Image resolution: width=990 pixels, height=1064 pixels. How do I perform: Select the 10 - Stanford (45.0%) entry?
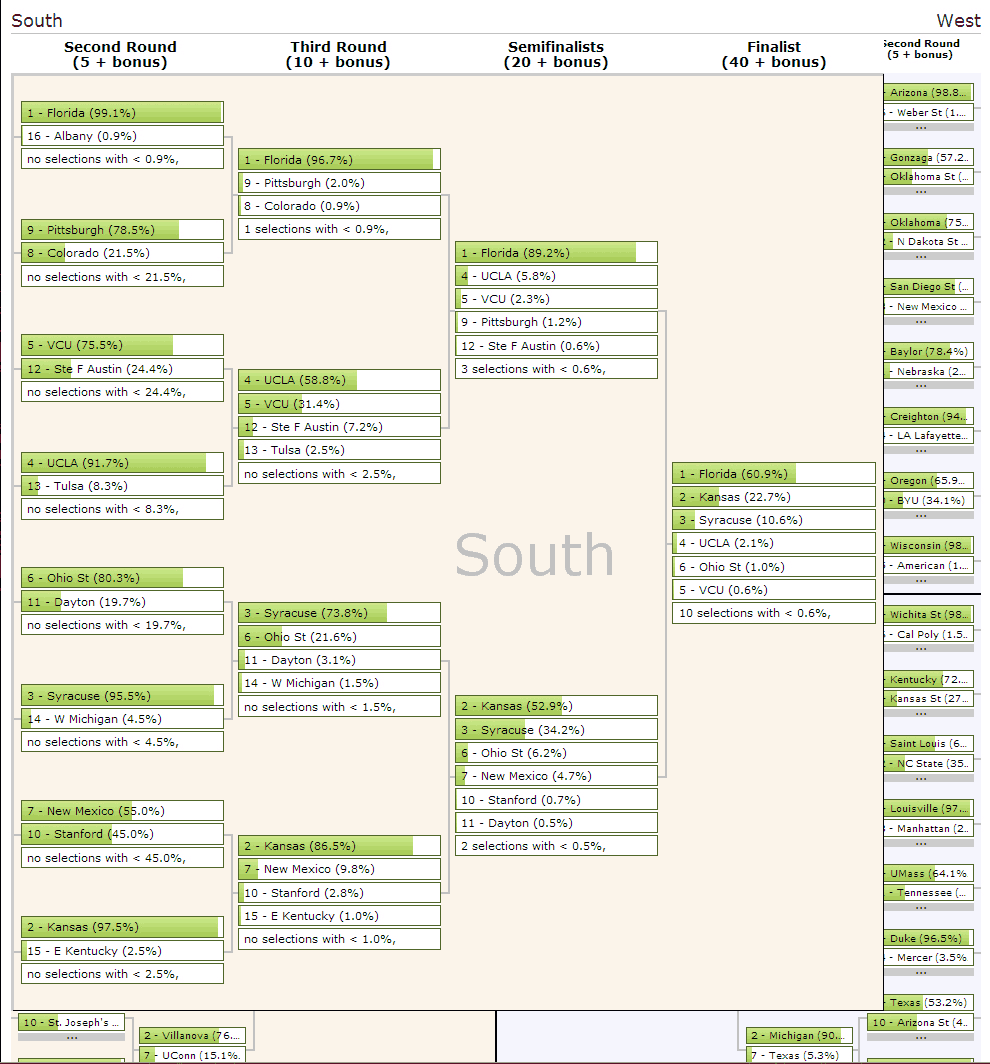point(122,834)
